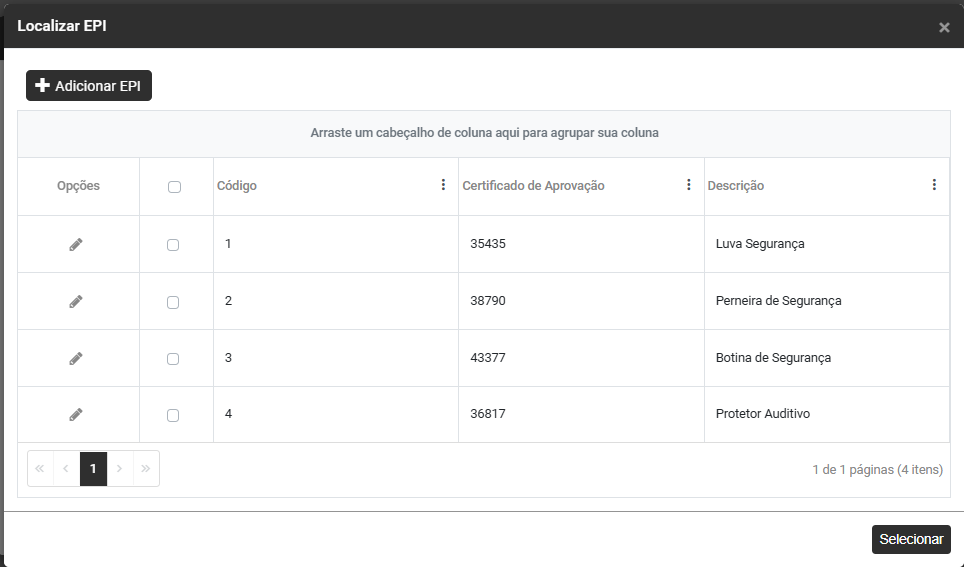Sort by Descrição column header
The image size is (964, 567).
(x=736, y=186)
